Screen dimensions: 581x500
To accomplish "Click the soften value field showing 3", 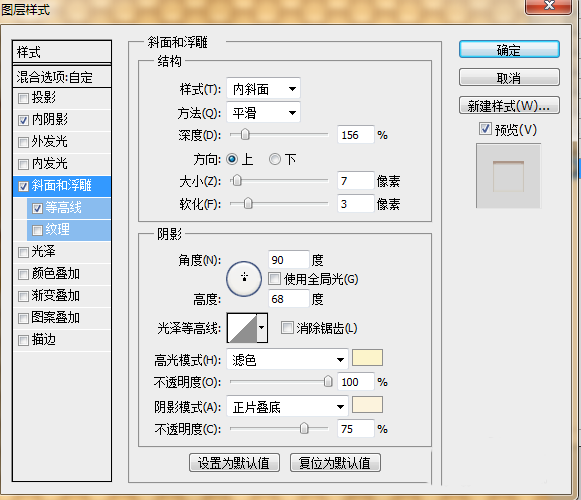I will 356,203.
